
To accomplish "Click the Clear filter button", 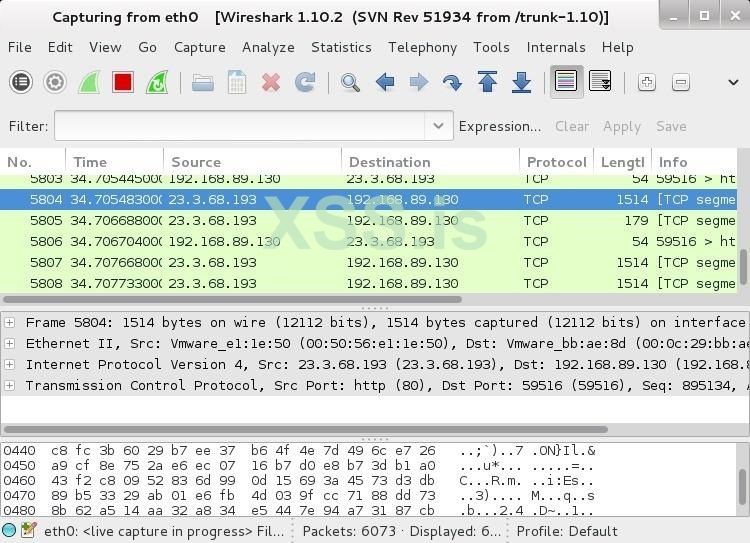I will pos(572,126).
